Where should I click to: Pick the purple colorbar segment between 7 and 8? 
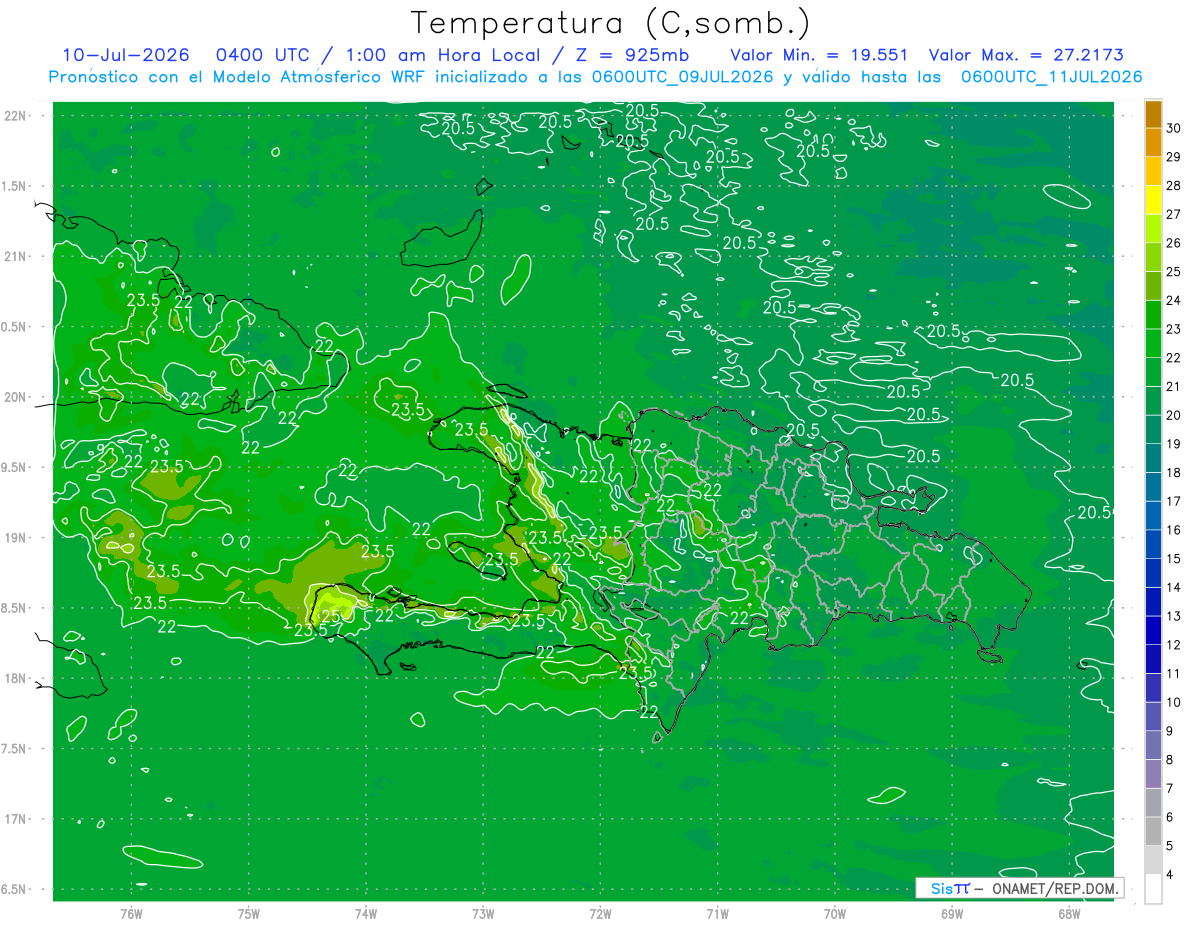1153,774
